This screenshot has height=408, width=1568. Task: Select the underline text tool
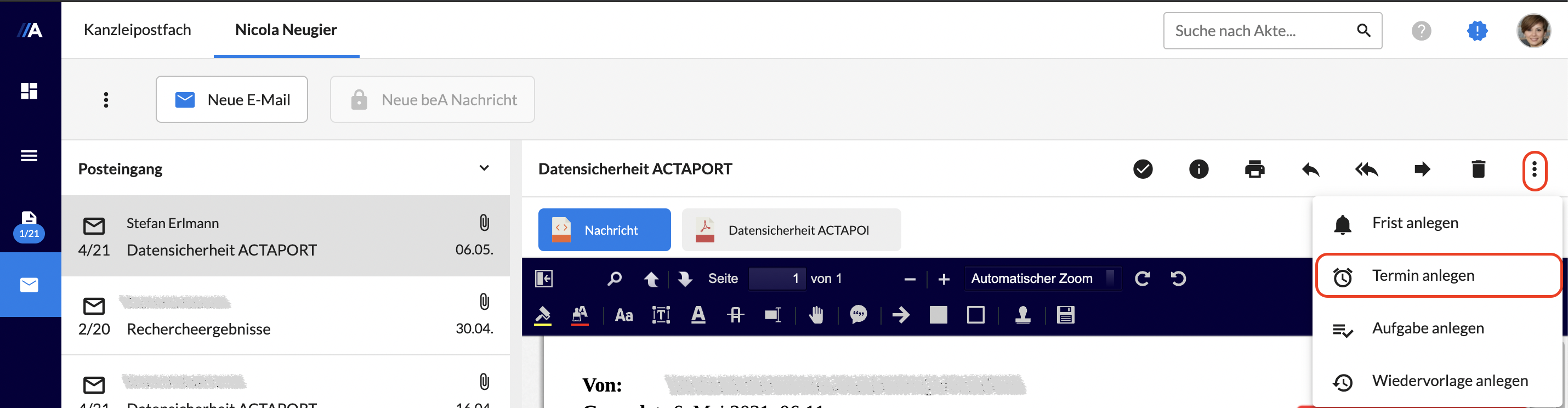point(698,315)
